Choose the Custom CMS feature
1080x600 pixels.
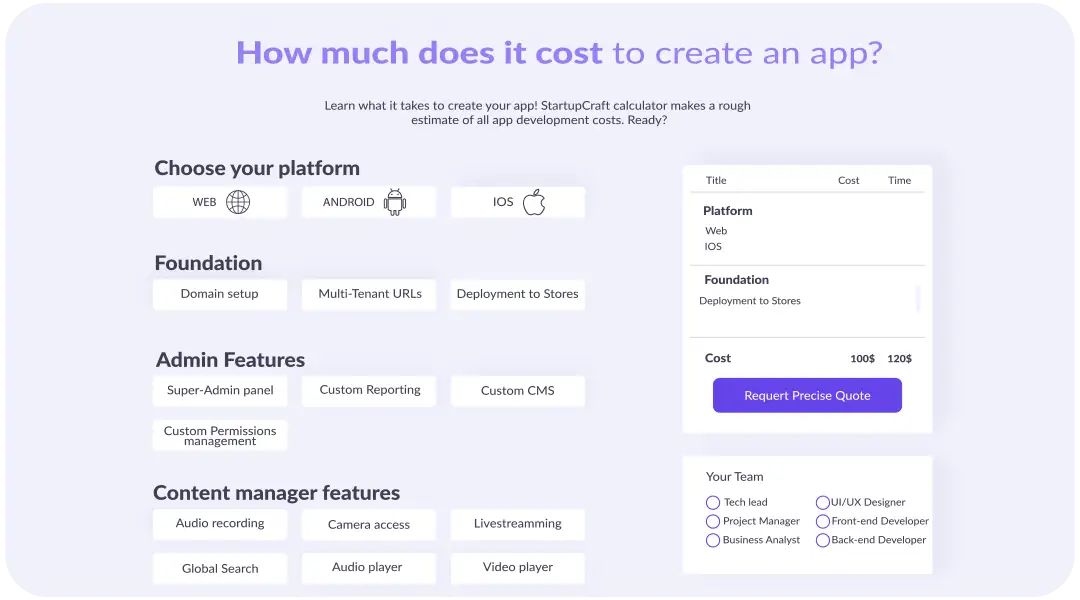(x=518, y=391)
